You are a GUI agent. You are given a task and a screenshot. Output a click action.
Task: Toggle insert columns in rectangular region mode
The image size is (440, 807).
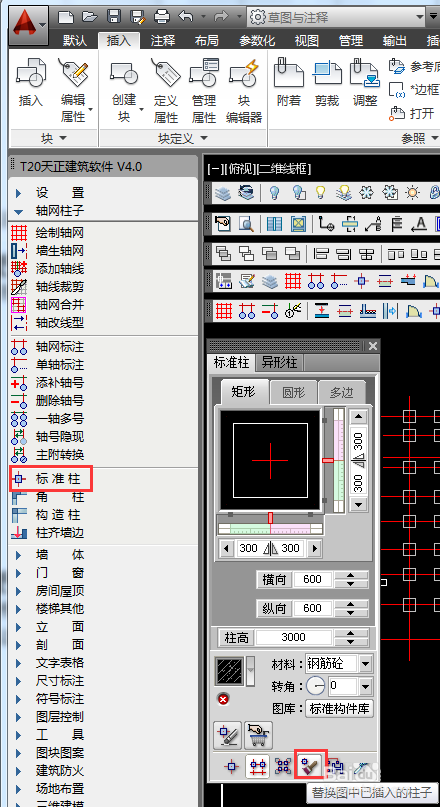[283, 766]
